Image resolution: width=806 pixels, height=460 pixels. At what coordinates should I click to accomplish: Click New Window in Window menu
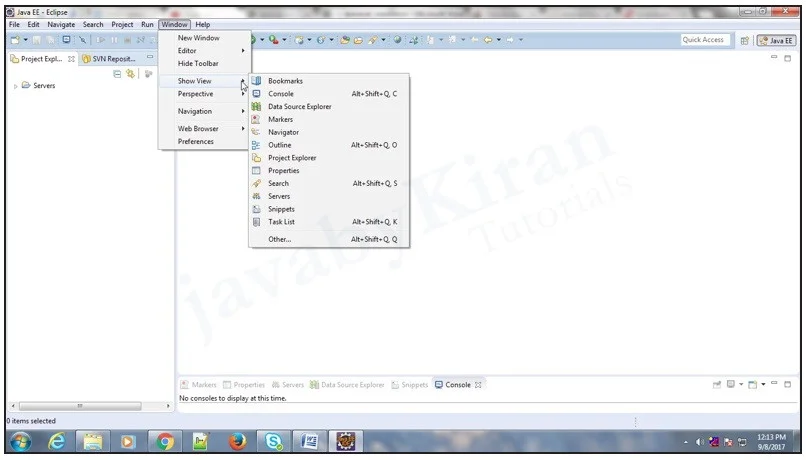coord(205,38)
